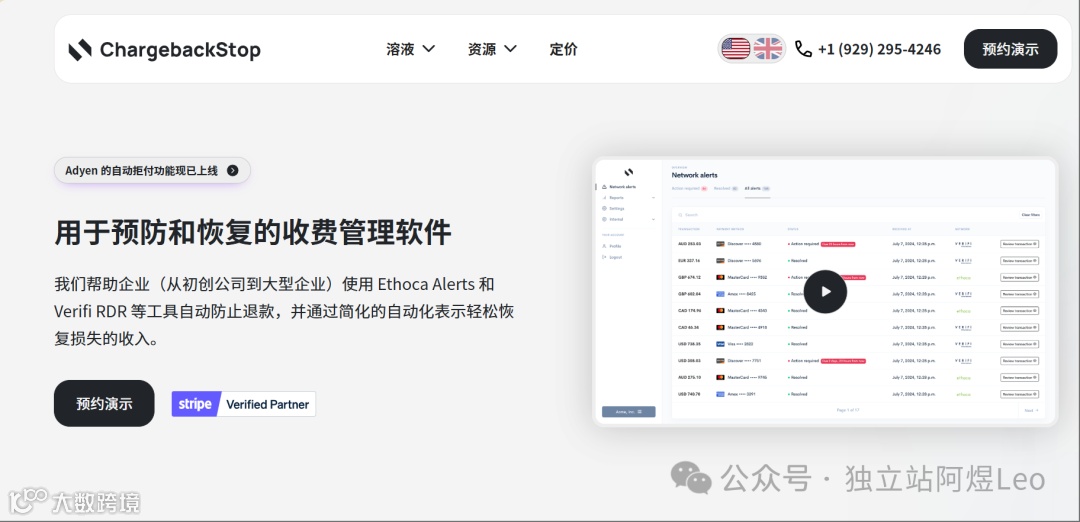Switch to the Resolved tab

pos(726,188)
